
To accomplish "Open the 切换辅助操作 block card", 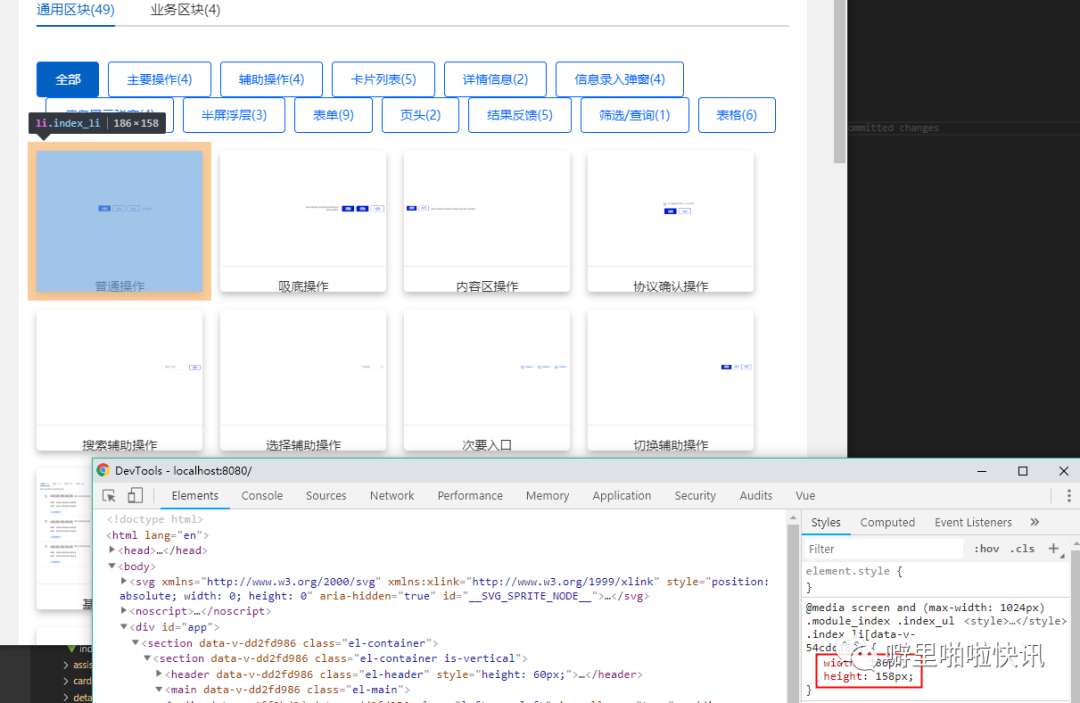I will (670, 380).
